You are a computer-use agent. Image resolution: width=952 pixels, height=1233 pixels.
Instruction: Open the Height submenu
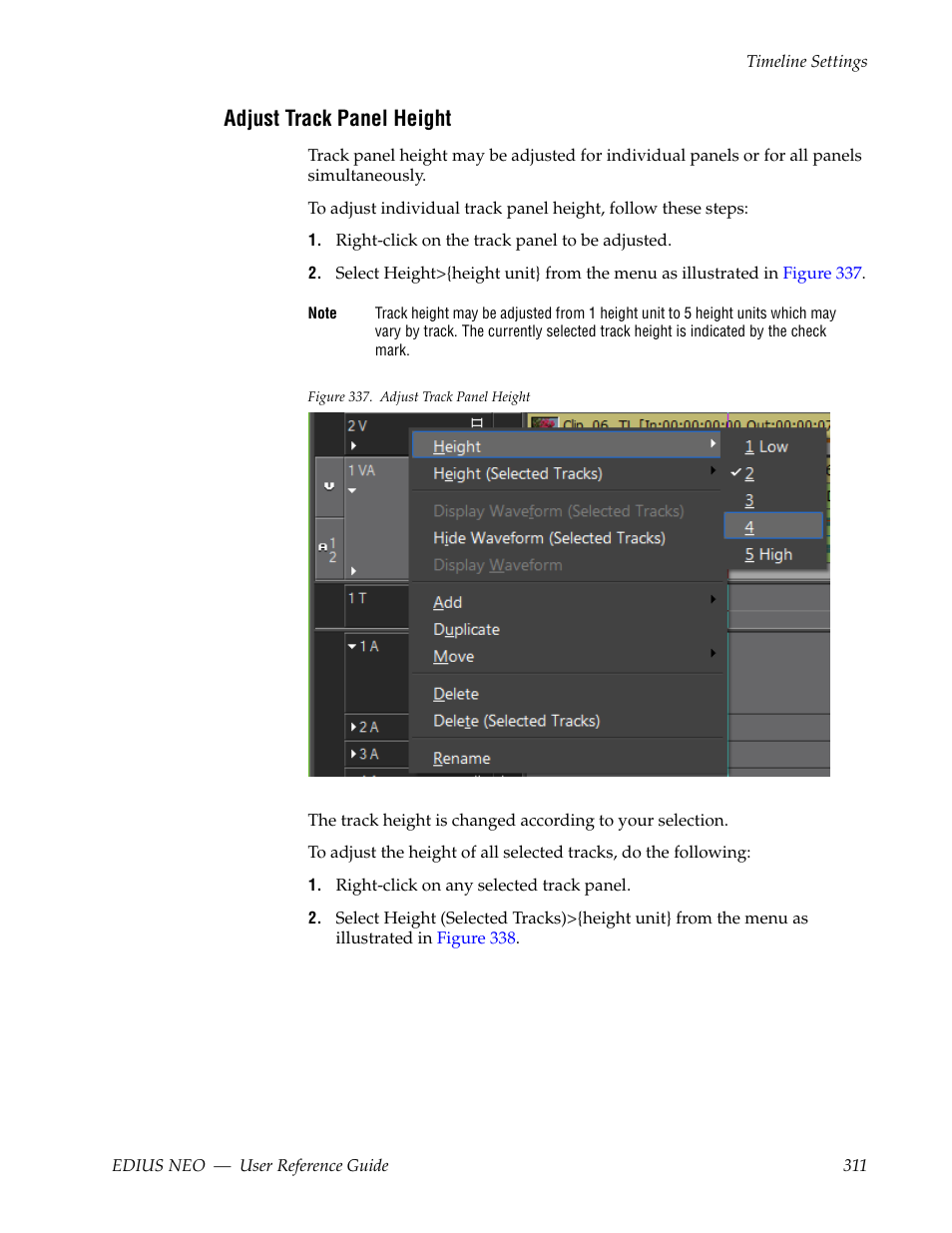point(566,446)
